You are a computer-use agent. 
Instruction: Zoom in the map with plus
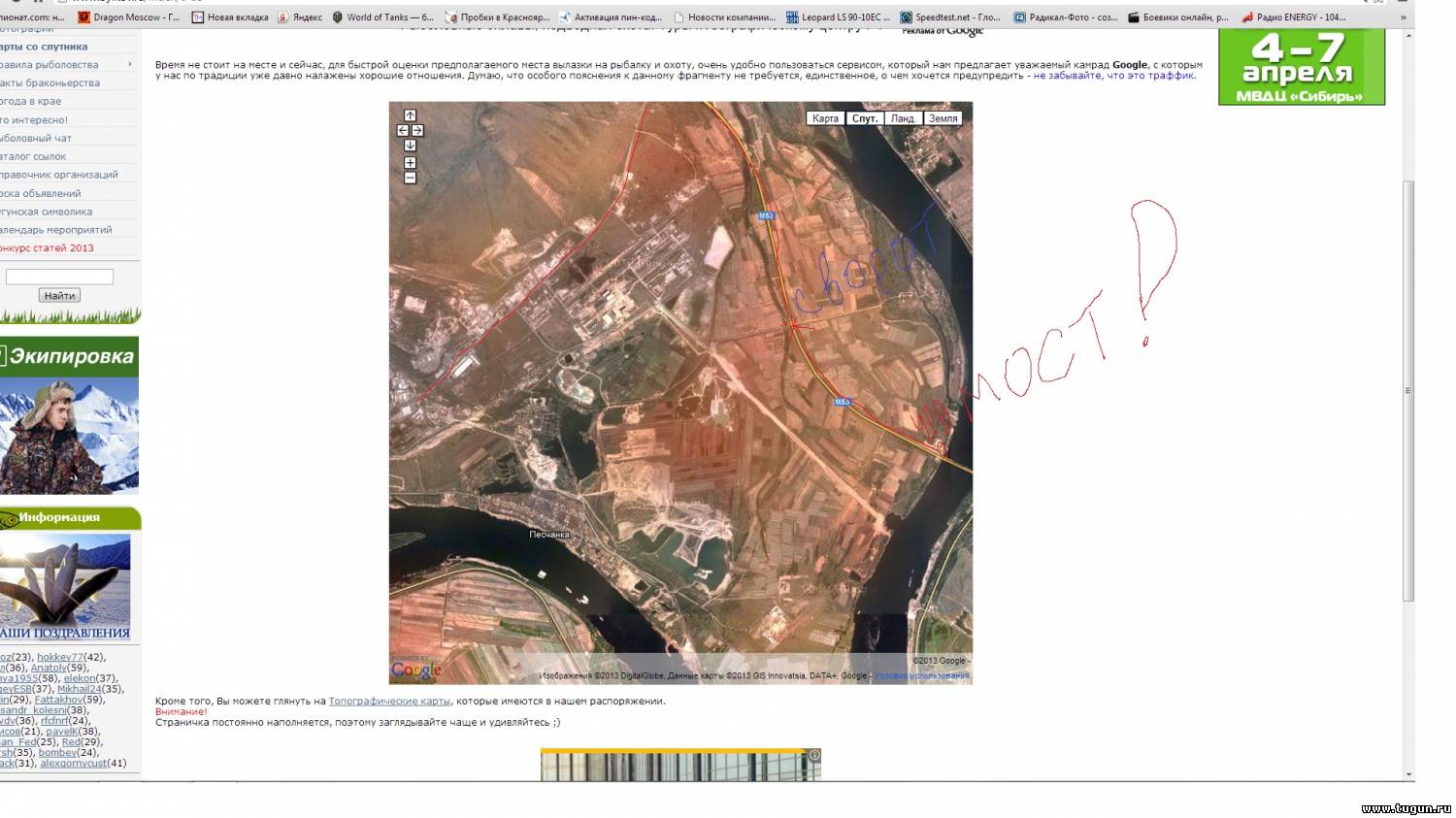pos(410,163)
